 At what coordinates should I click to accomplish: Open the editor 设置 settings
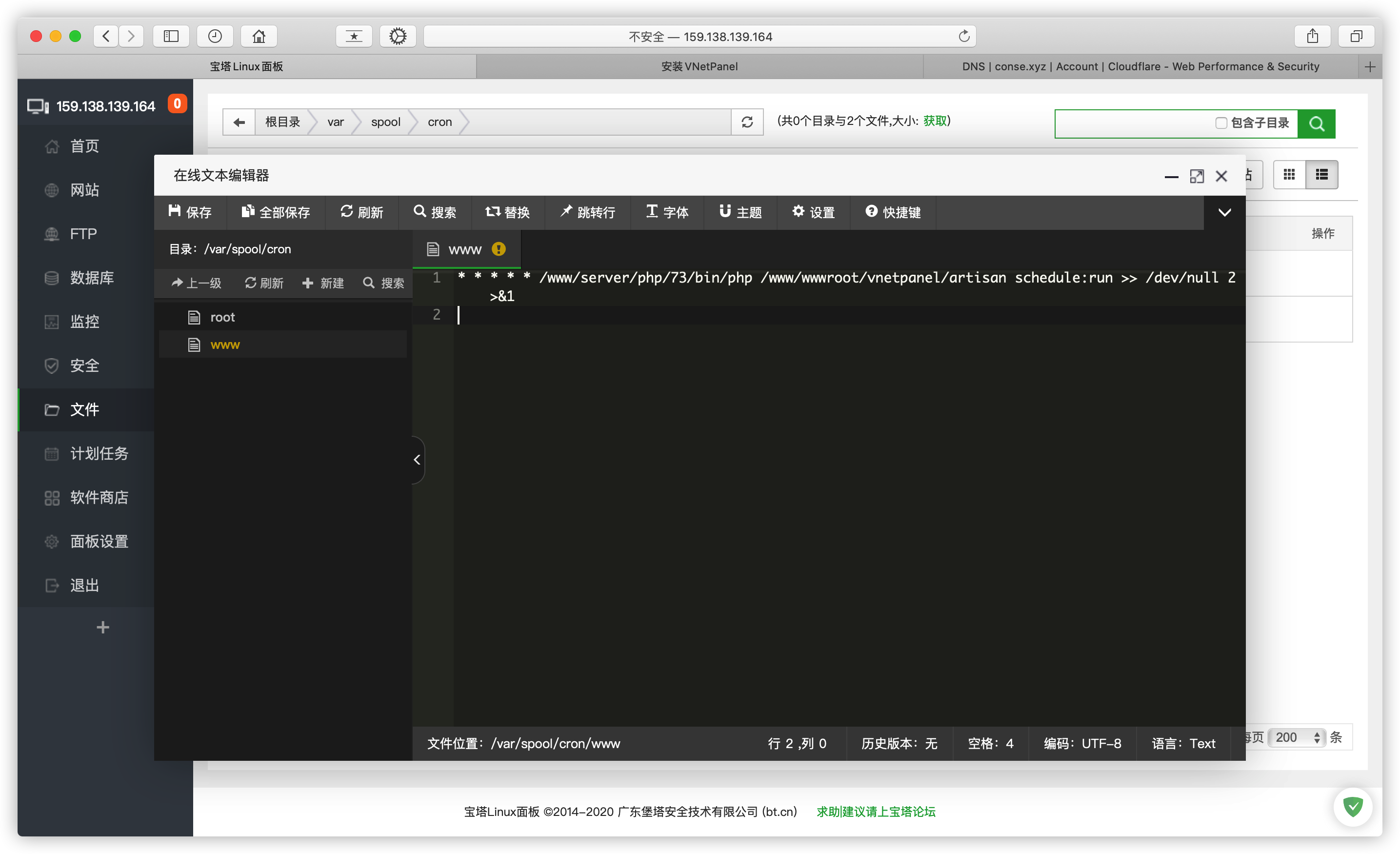pyautogui.click(x=814, y=212)
